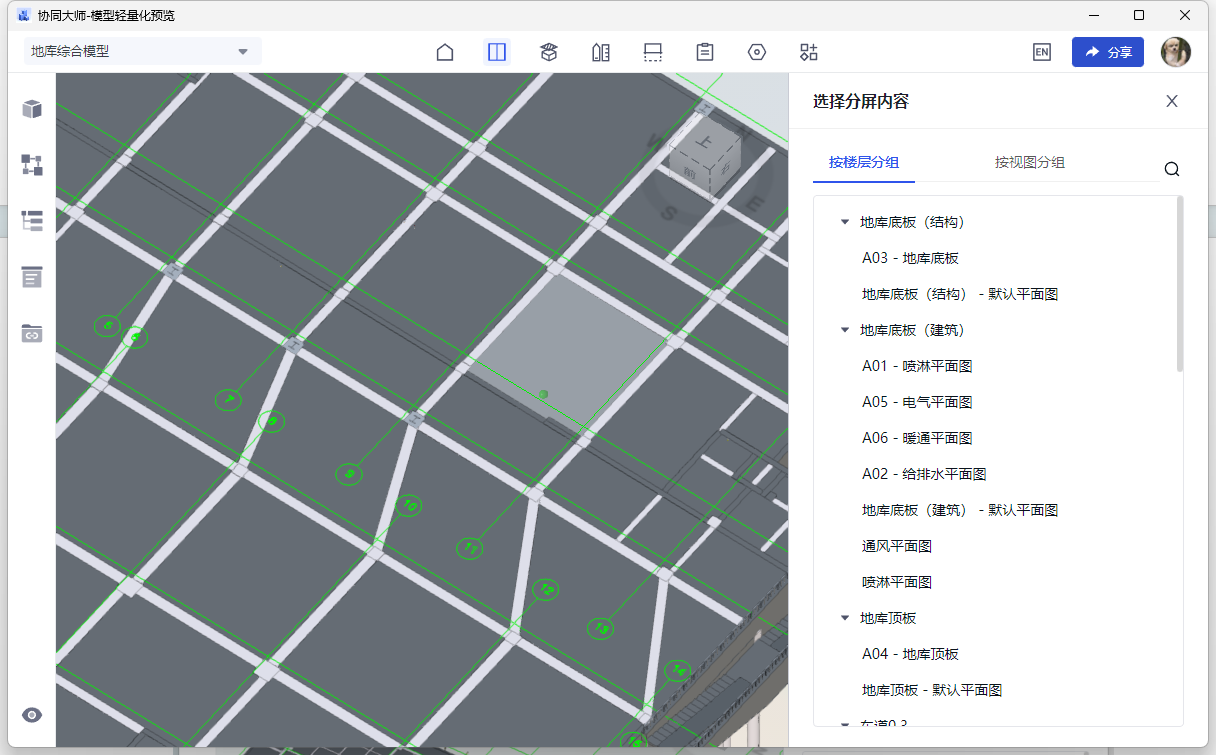Click the building compare toolbar icon
1216x755 pixels.
pos(601,52)
